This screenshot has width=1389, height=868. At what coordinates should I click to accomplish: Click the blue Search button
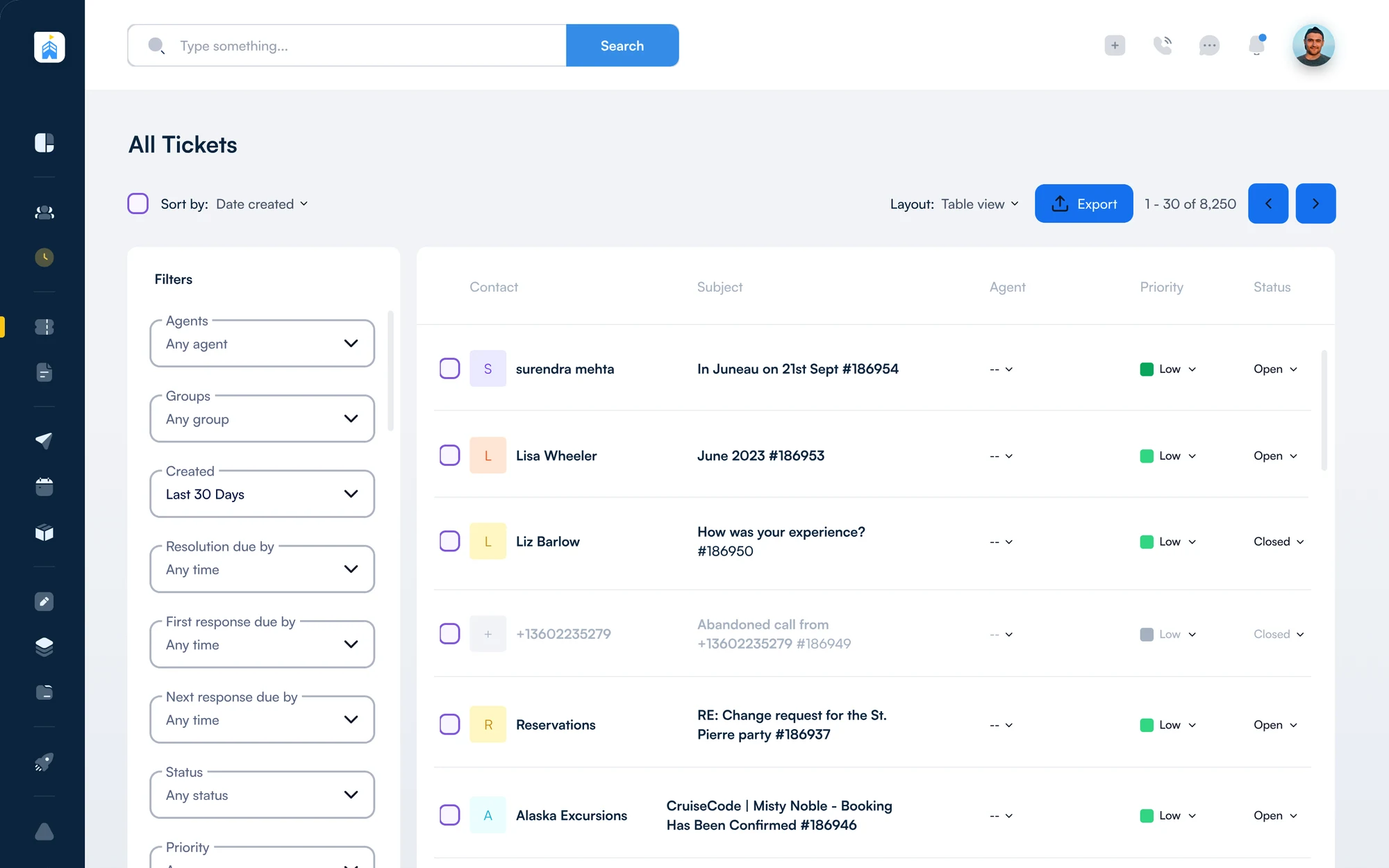tap(622, 46)
